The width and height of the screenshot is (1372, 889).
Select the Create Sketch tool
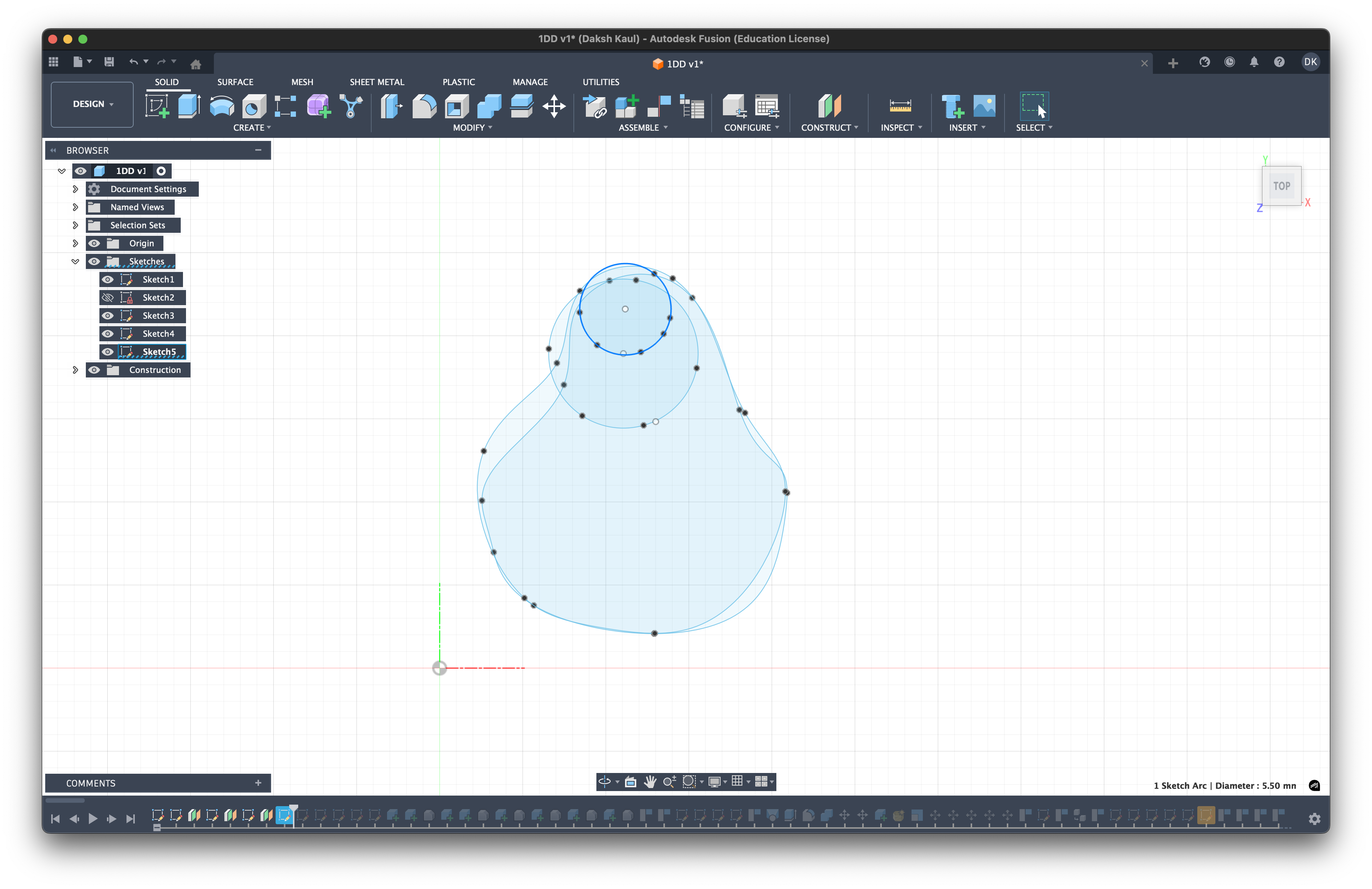point(157,105)
